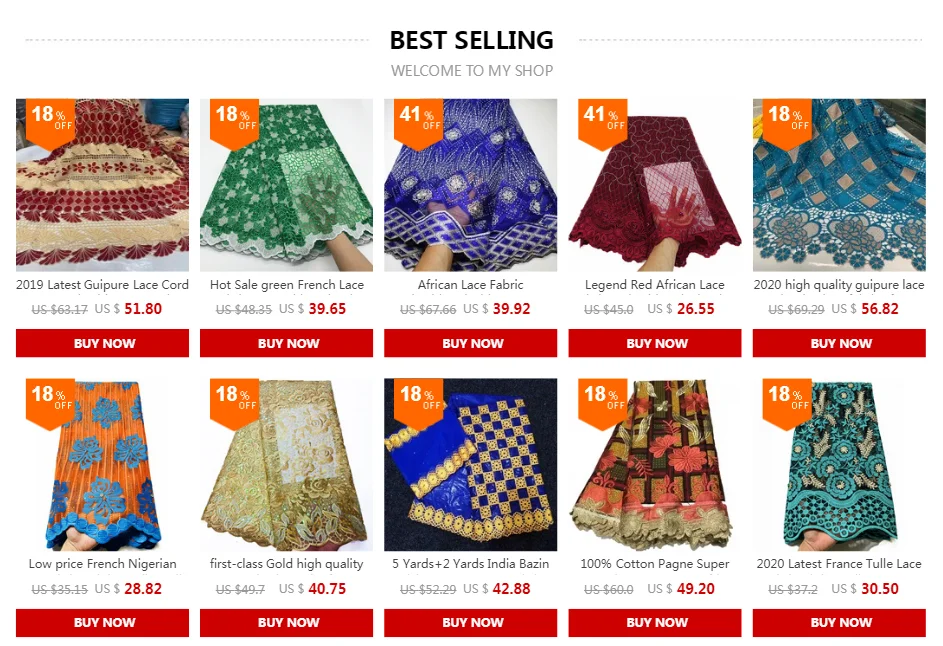Open the 'Hot Sale green French Lace' title link
Viewport: 943px width, 646px height.
pyautogui.click(x=287, y=285)
